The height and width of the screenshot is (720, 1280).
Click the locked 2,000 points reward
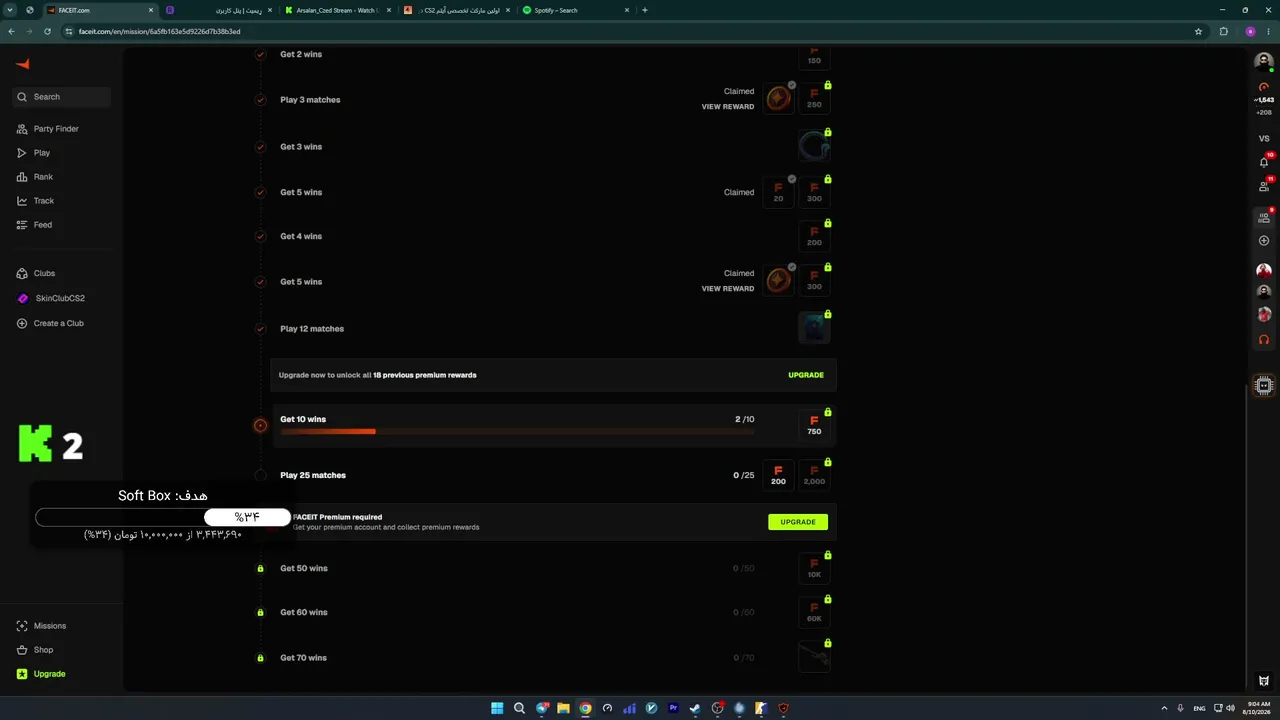tap(814, 476)
